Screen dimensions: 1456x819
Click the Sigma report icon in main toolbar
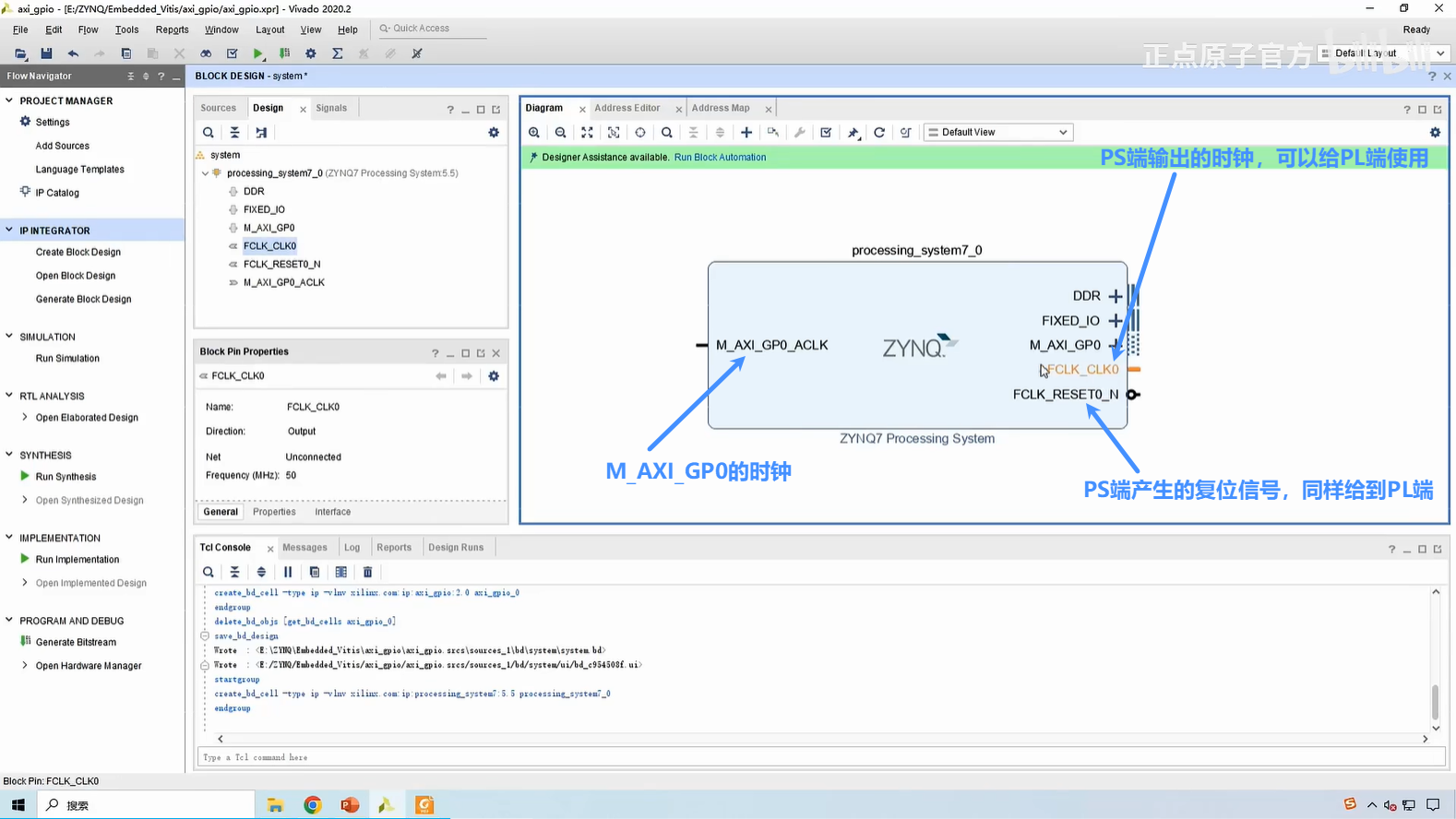(x=338, y=53)
